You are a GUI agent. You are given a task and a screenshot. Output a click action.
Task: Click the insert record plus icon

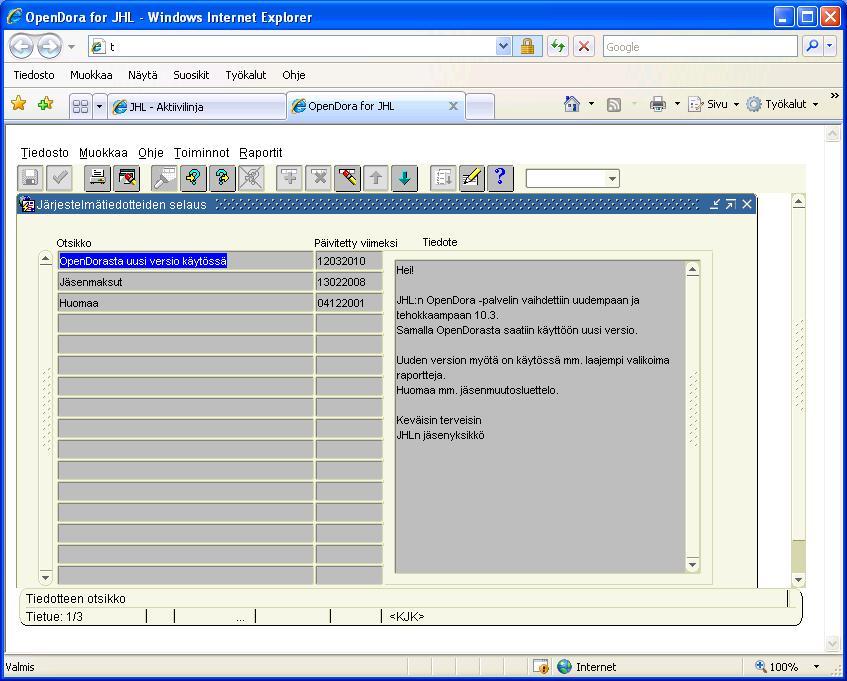pyautogui.click(x=289, y=178)
